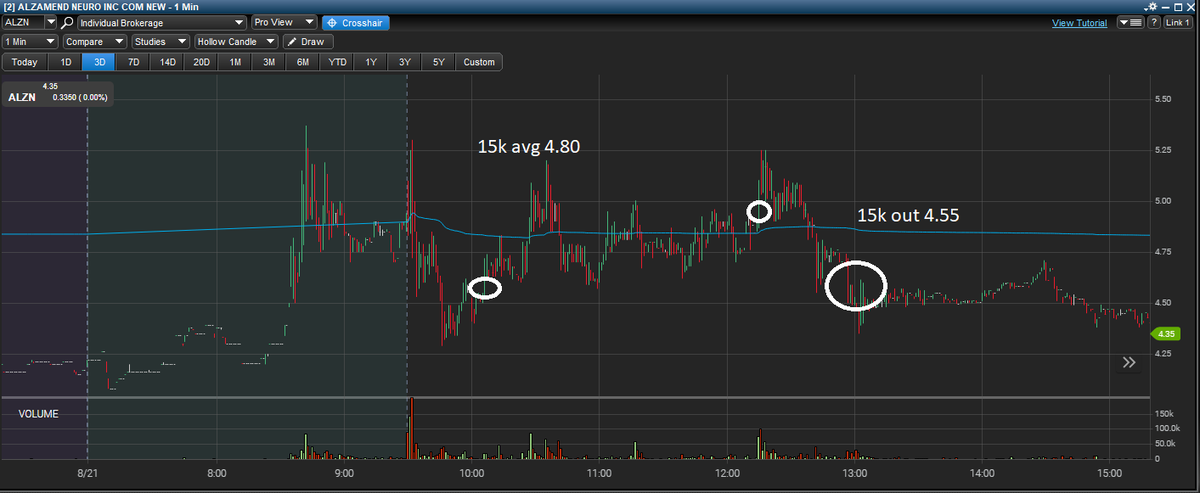Click the magnifier symbol search icon
1200x493 pixels.
pos(67,22)
